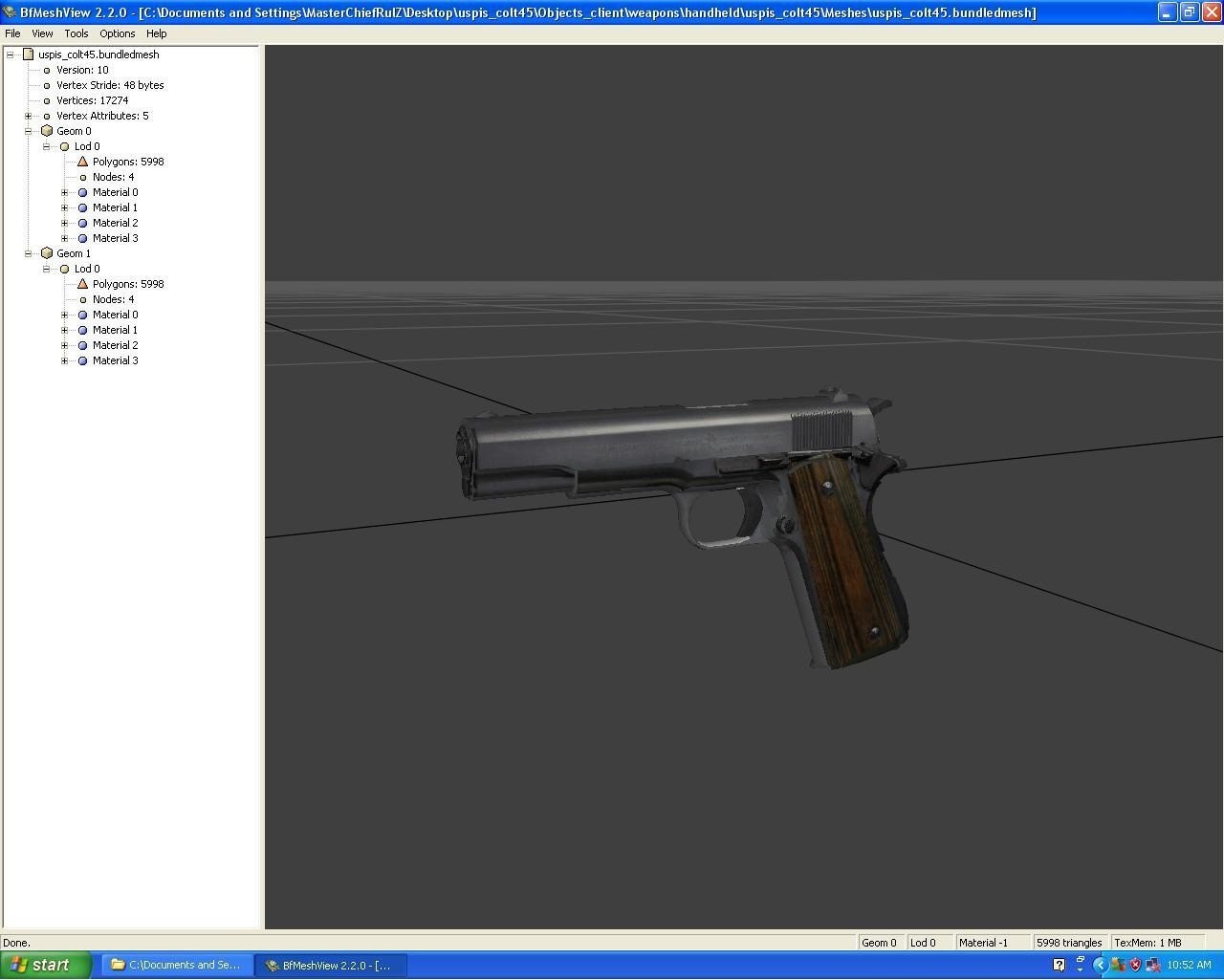
Task: Click the uspis_colt45.bundledmesh file icon
Action: (29, 54)
